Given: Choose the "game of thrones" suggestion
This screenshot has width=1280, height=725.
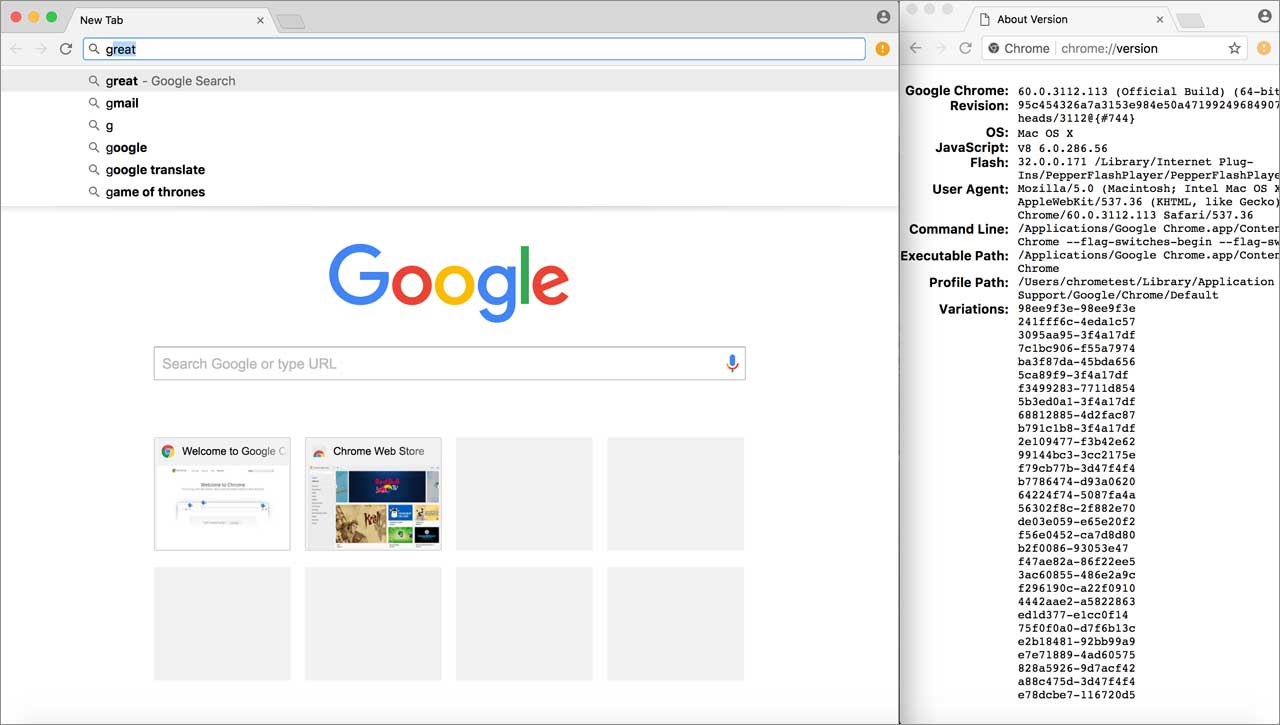Looking at the screenshot, I should (x=449, y=192).
